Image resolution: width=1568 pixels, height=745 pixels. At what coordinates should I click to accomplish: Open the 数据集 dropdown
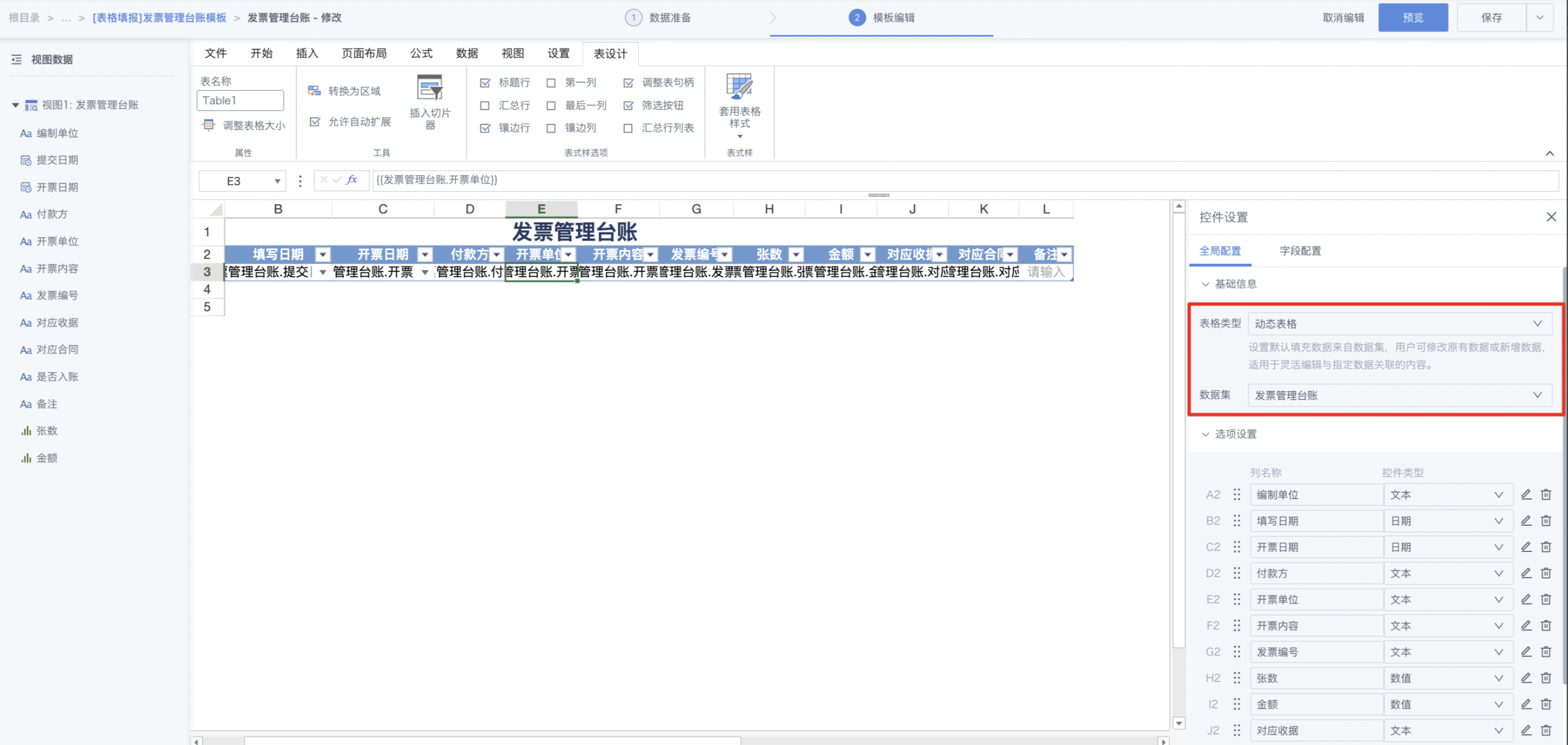click(1399, 395)
